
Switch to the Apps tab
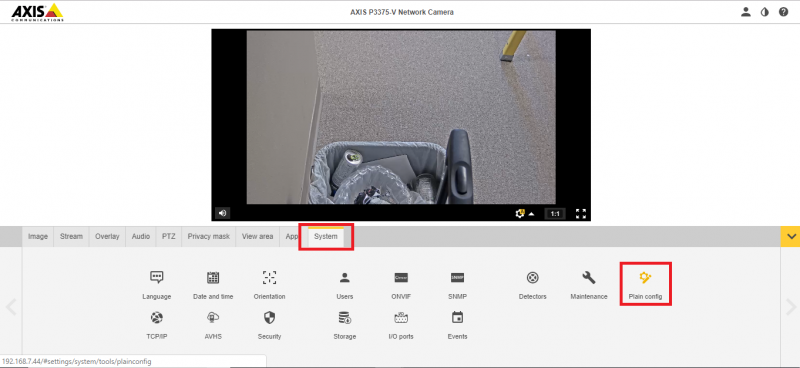click(291, 237)
